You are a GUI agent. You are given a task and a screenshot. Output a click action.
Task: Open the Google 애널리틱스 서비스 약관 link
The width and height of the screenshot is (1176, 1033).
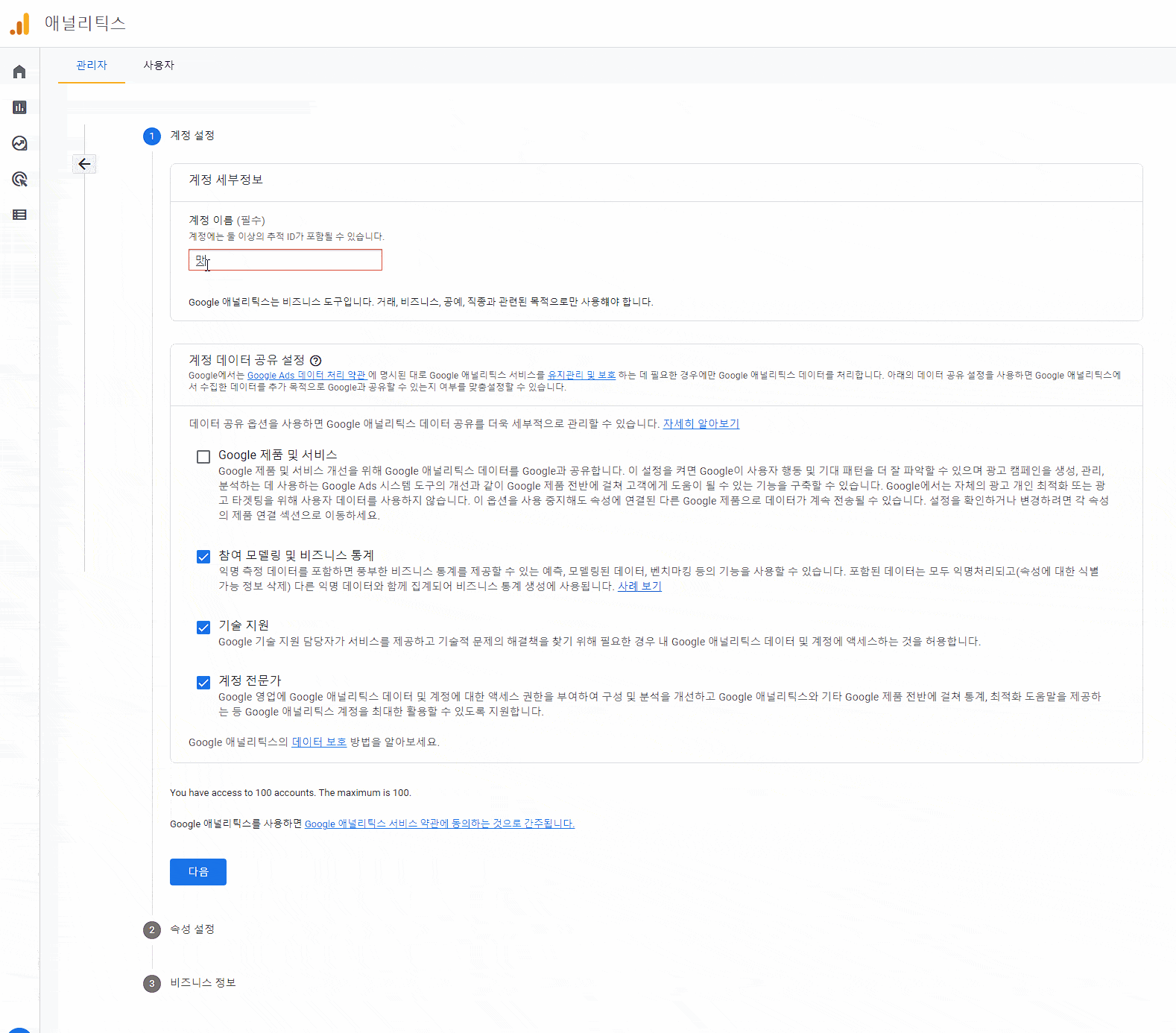440,824
